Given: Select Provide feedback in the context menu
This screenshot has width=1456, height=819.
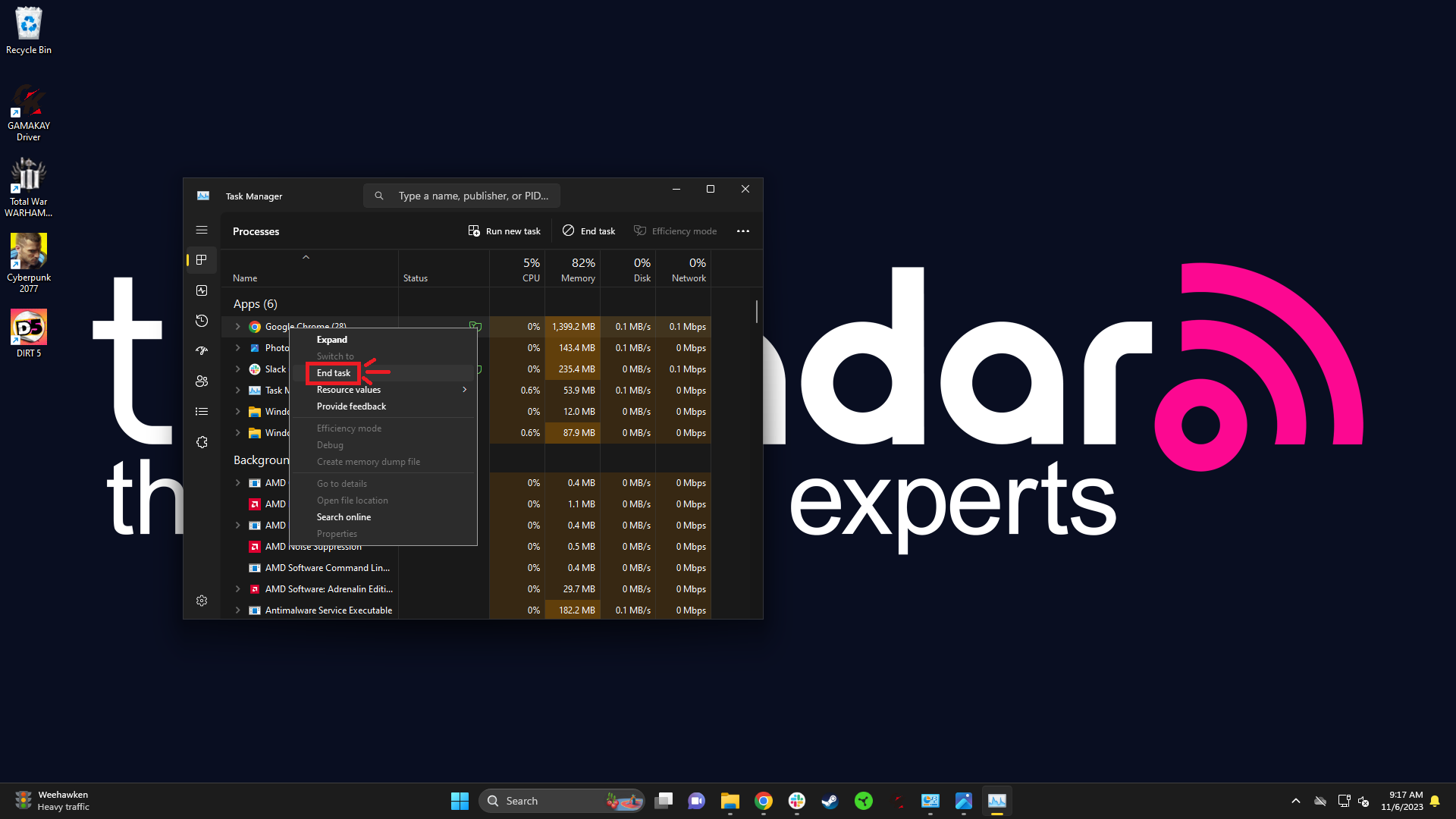Looking at the screenshot, I should pyautogui.click(x=384, y=406).
